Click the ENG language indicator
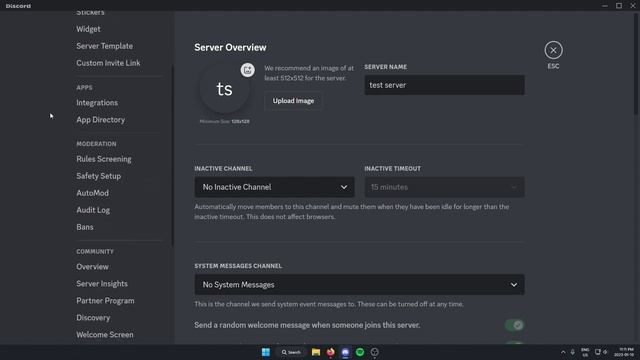This screenshot has height=360, width=640. tap(585, 352)
